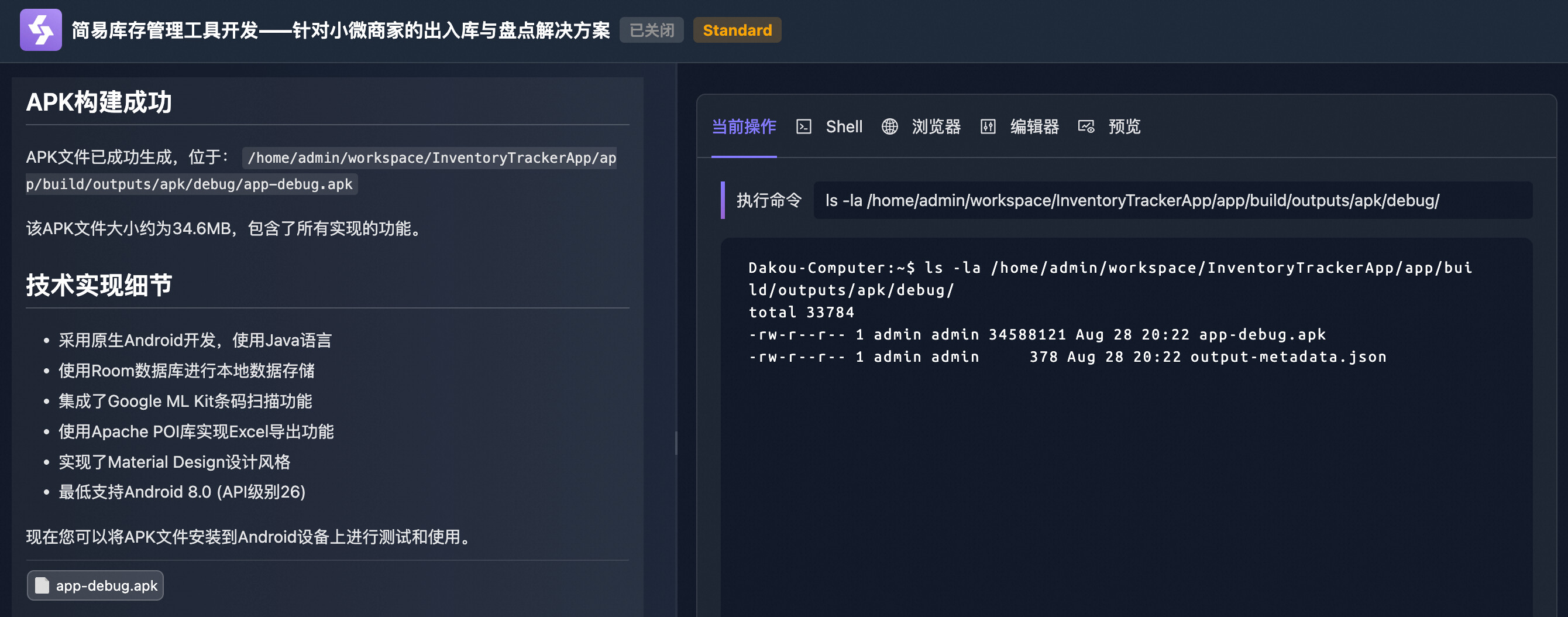Click output-metadata.json in the terminal listing
Viewport: 1568px width, 617px height.
[1287, 357]
